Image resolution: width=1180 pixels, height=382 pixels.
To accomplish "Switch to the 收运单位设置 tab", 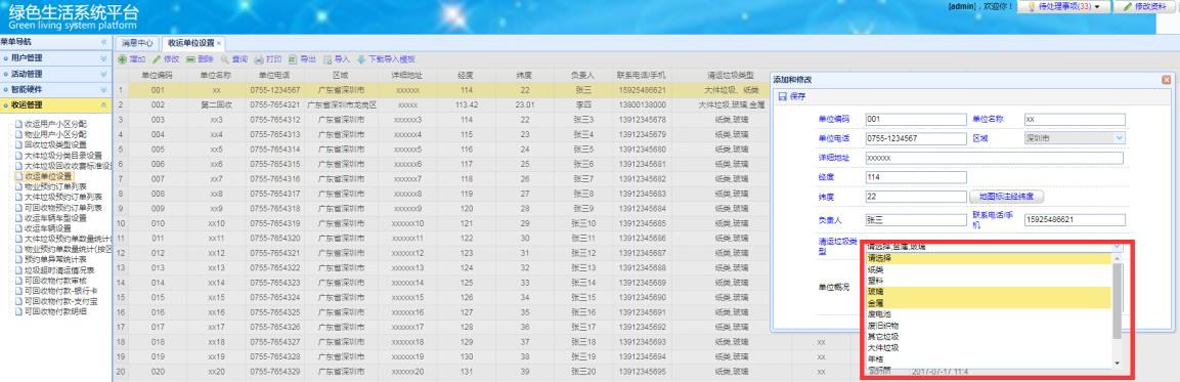I will pos(192,44).
